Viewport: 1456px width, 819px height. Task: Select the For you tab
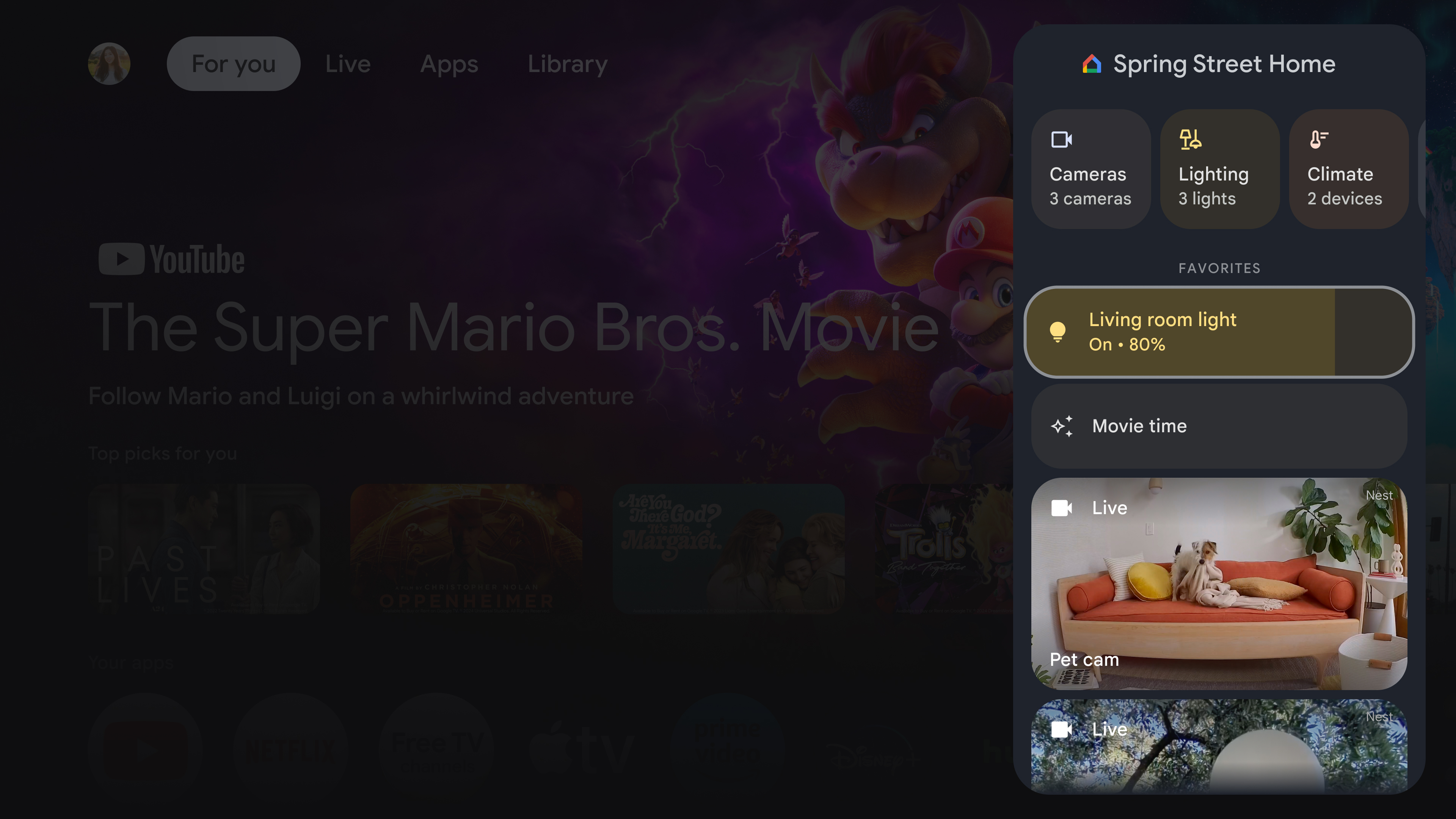pos(233,63)
